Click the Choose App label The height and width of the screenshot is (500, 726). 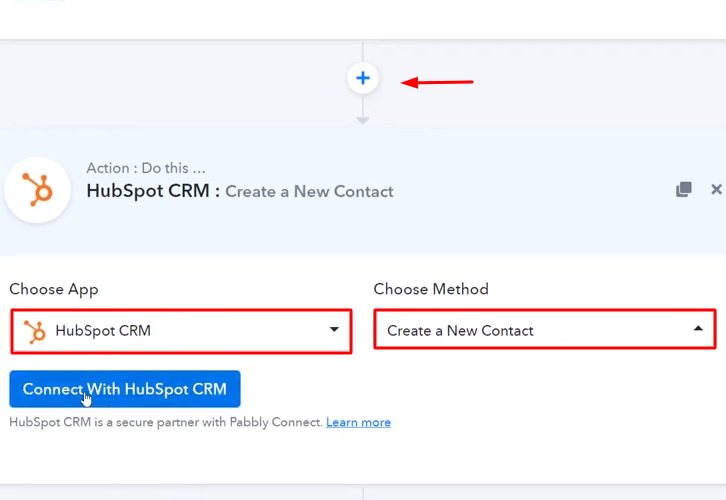[54, 289]
